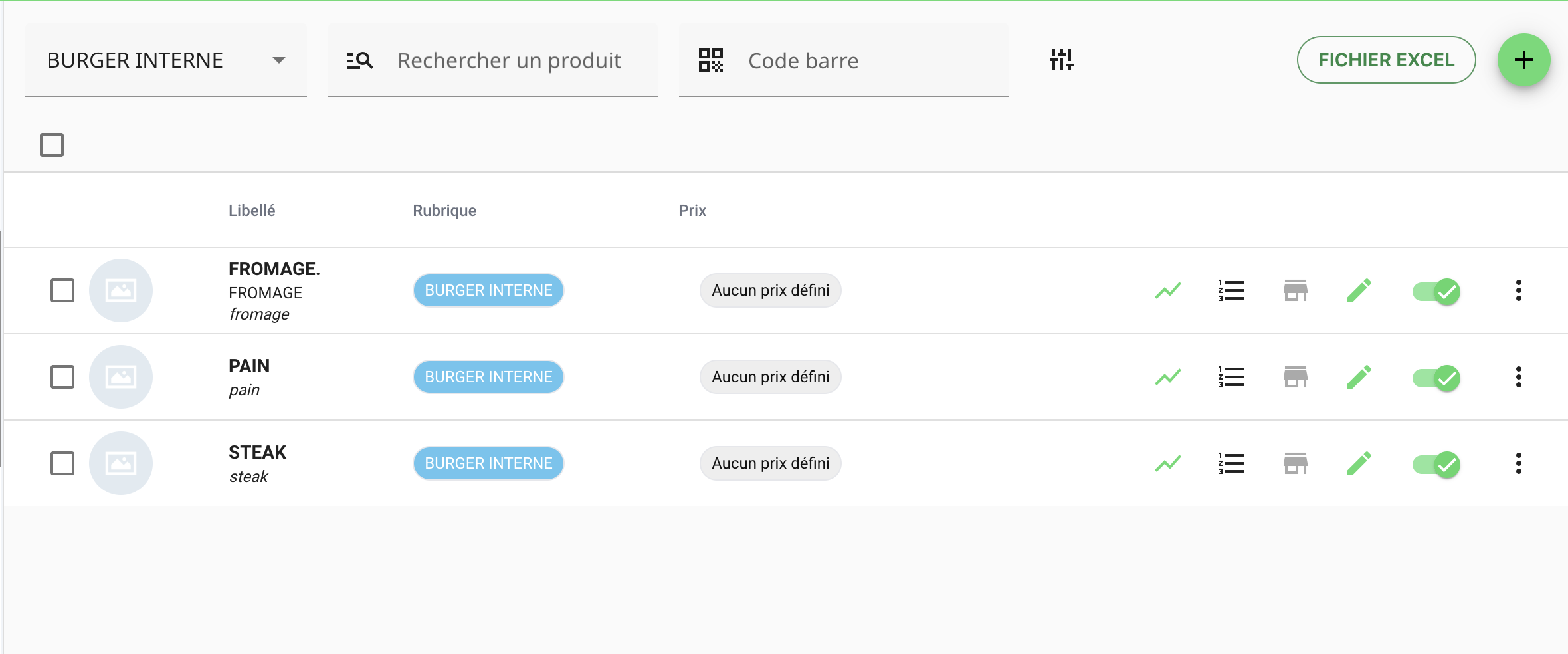The width and height of the screenshot is (1568, 654).
Task: Tick the select-all checkbox above table
Action: (x=52, y=145)
